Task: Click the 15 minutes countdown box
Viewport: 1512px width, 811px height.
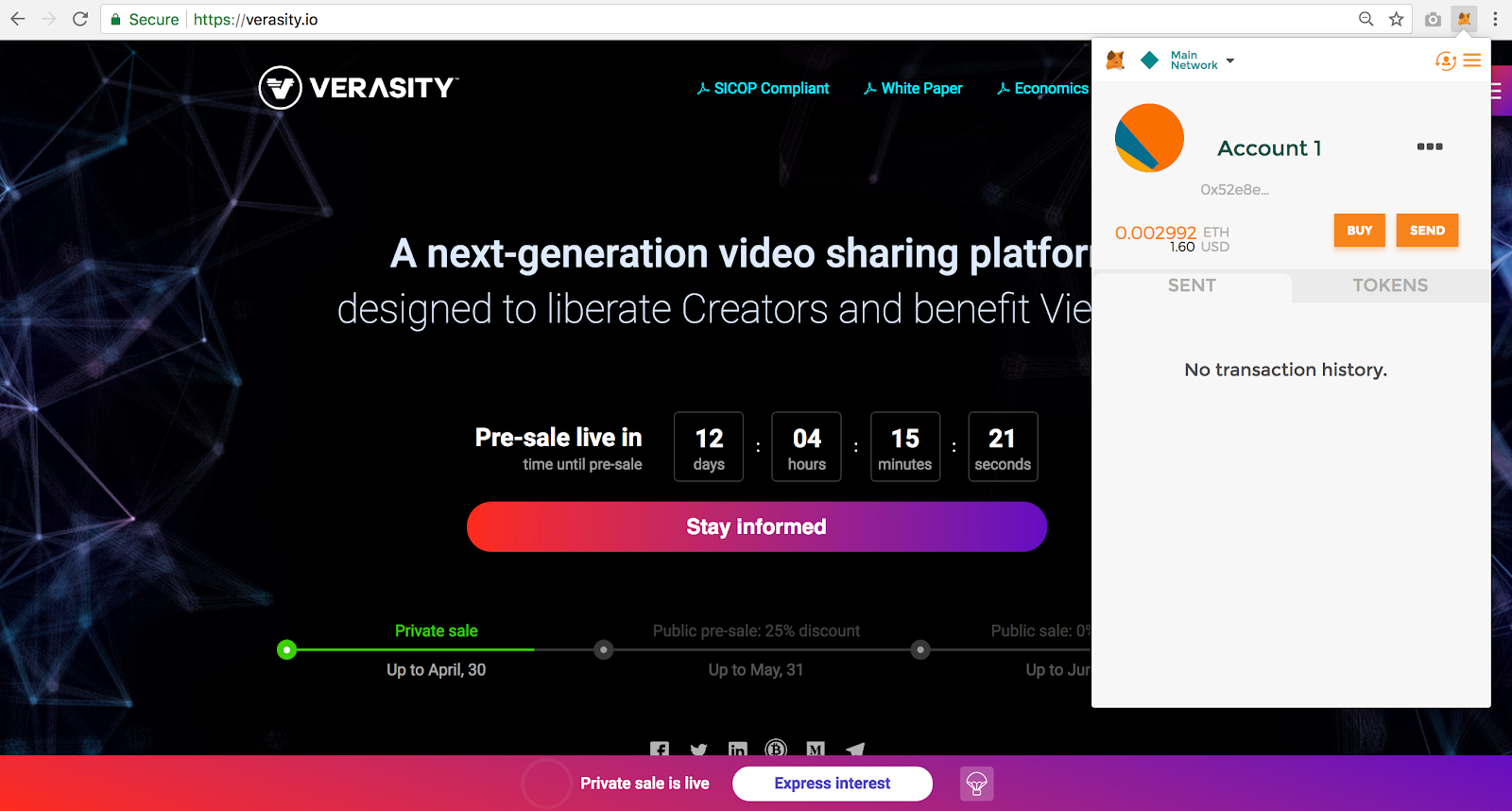Action: tap(905, 447)
